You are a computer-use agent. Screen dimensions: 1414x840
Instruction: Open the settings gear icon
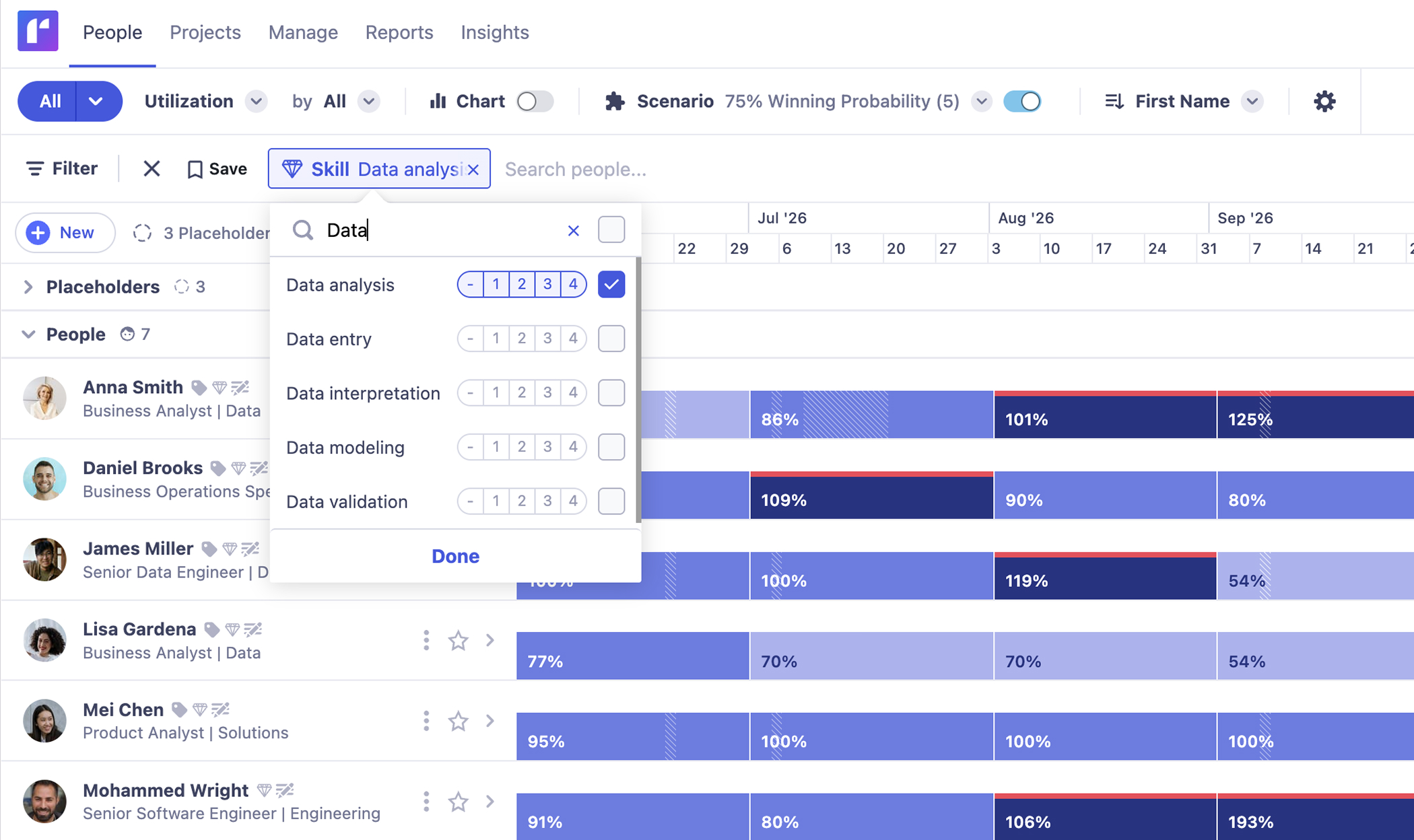click(x=1324, y=102)
